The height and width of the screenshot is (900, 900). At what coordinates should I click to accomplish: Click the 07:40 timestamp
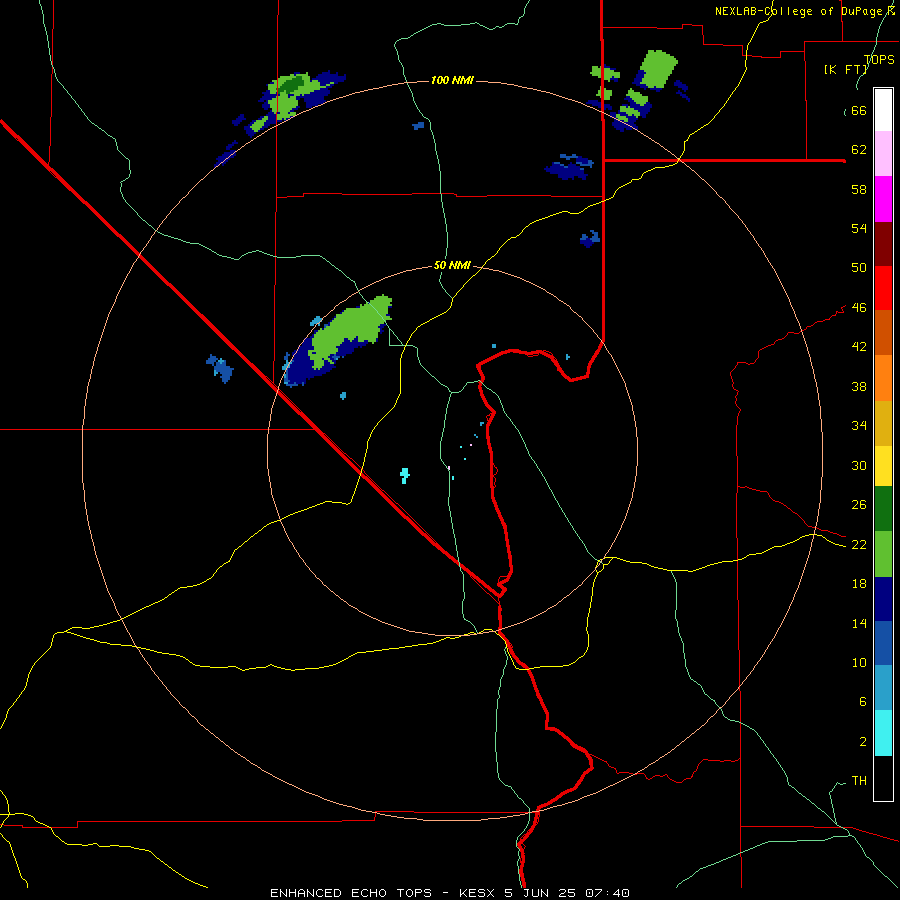(x=607, y=893)
